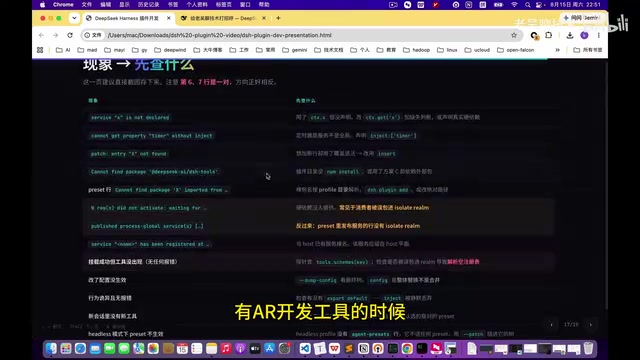
Task: Open Launchpad from the Dock
Action: click(66, 349)
